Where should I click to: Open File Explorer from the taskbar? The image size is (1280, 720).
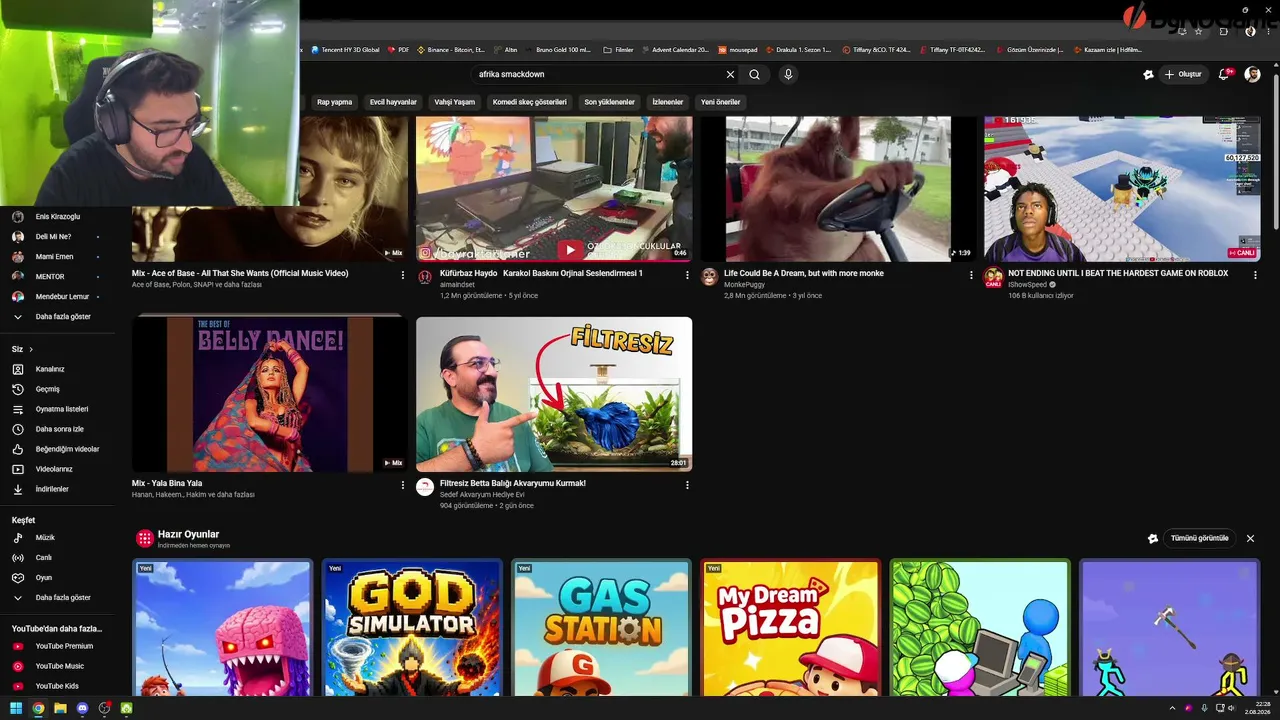click(x=60, y=708)
